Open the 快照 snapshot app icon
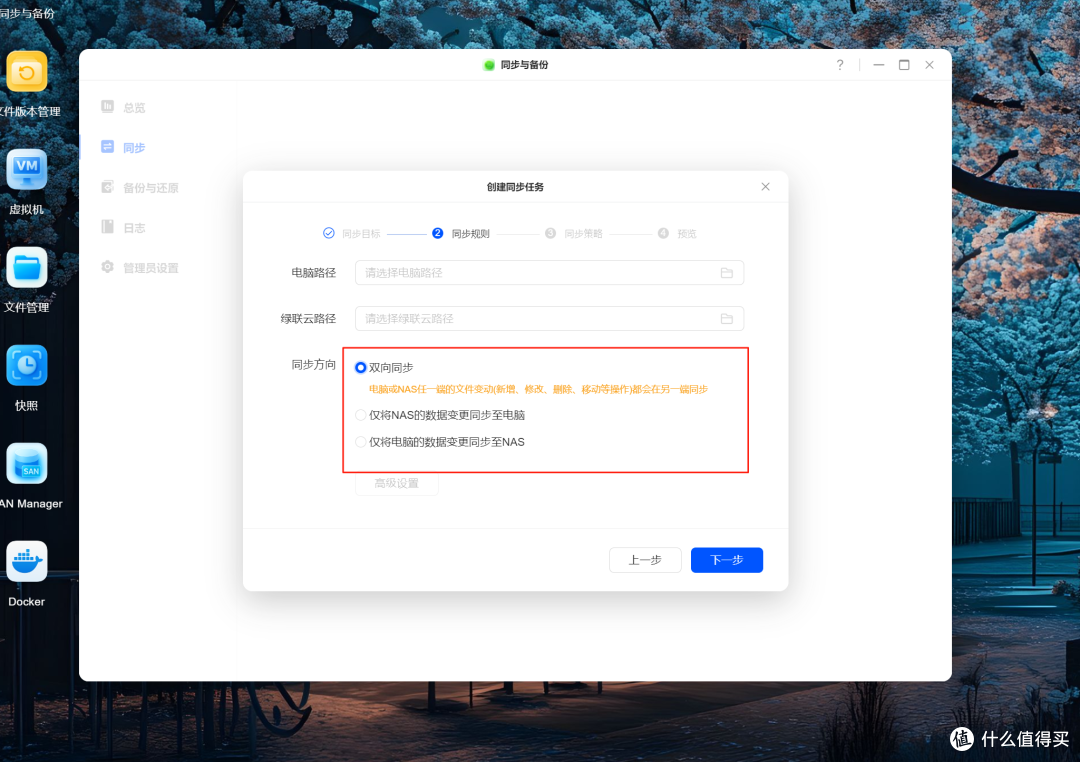 [27, 365]
